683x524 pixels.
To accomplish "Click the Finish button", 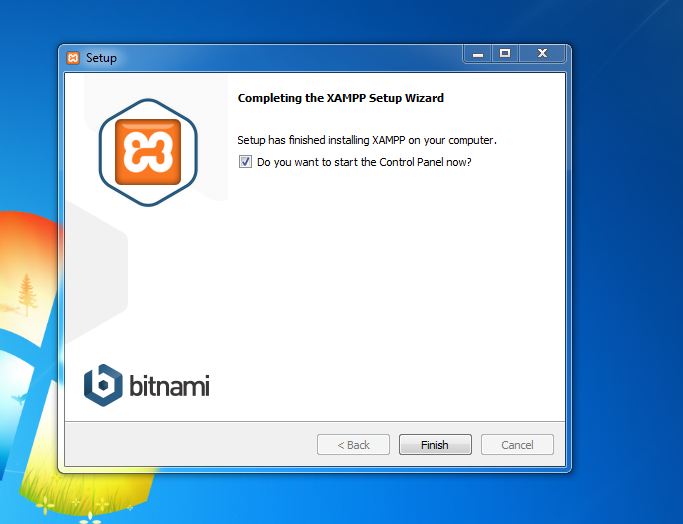I will (435, 445).
